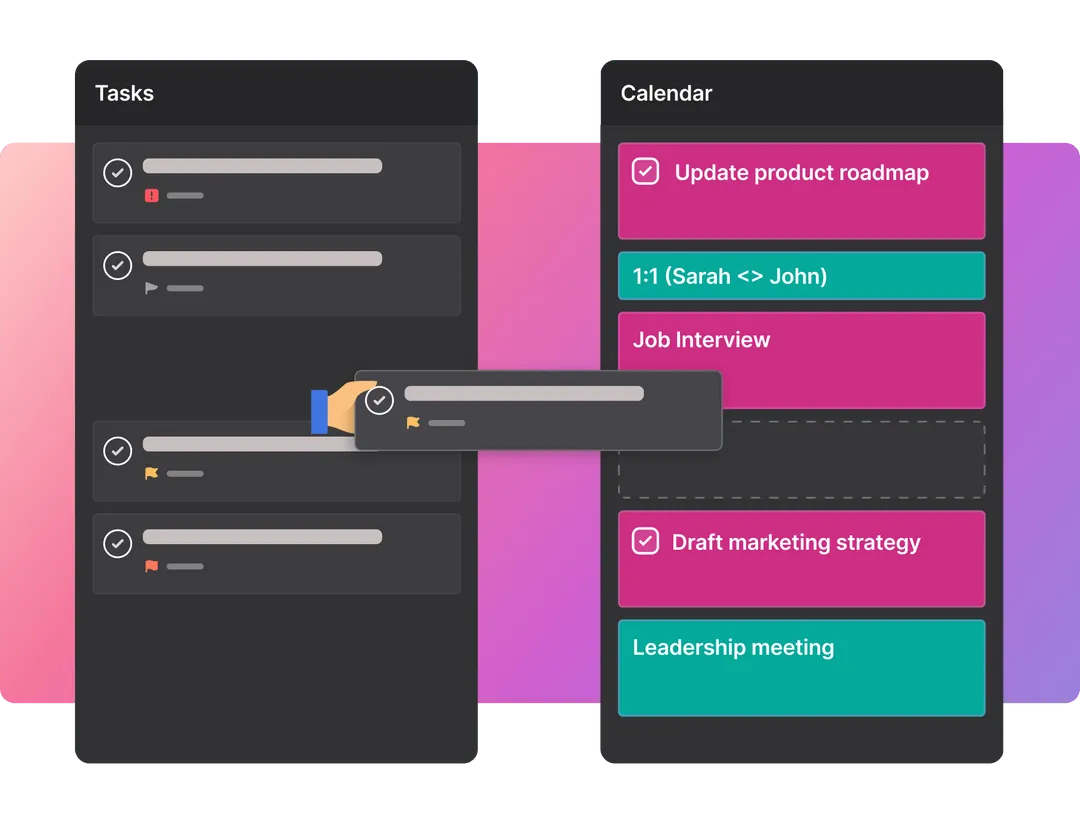
Task: Check off the second task's circle checkmark
Action: point(118,266)
